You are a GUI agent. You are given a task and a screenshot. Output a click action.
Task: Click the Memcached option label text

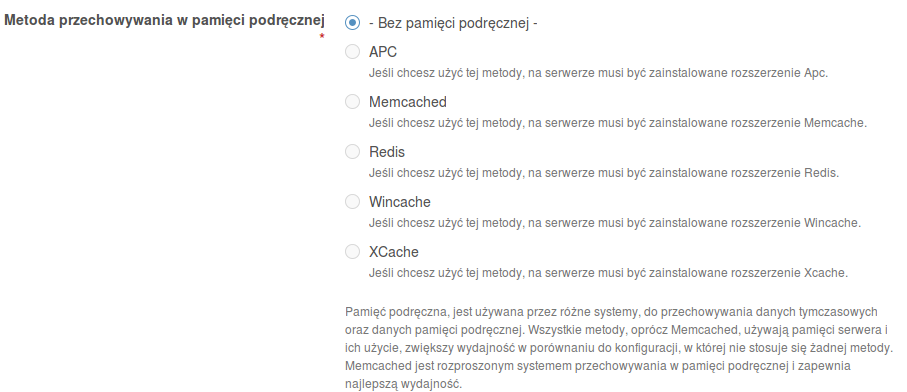(408, 102)
